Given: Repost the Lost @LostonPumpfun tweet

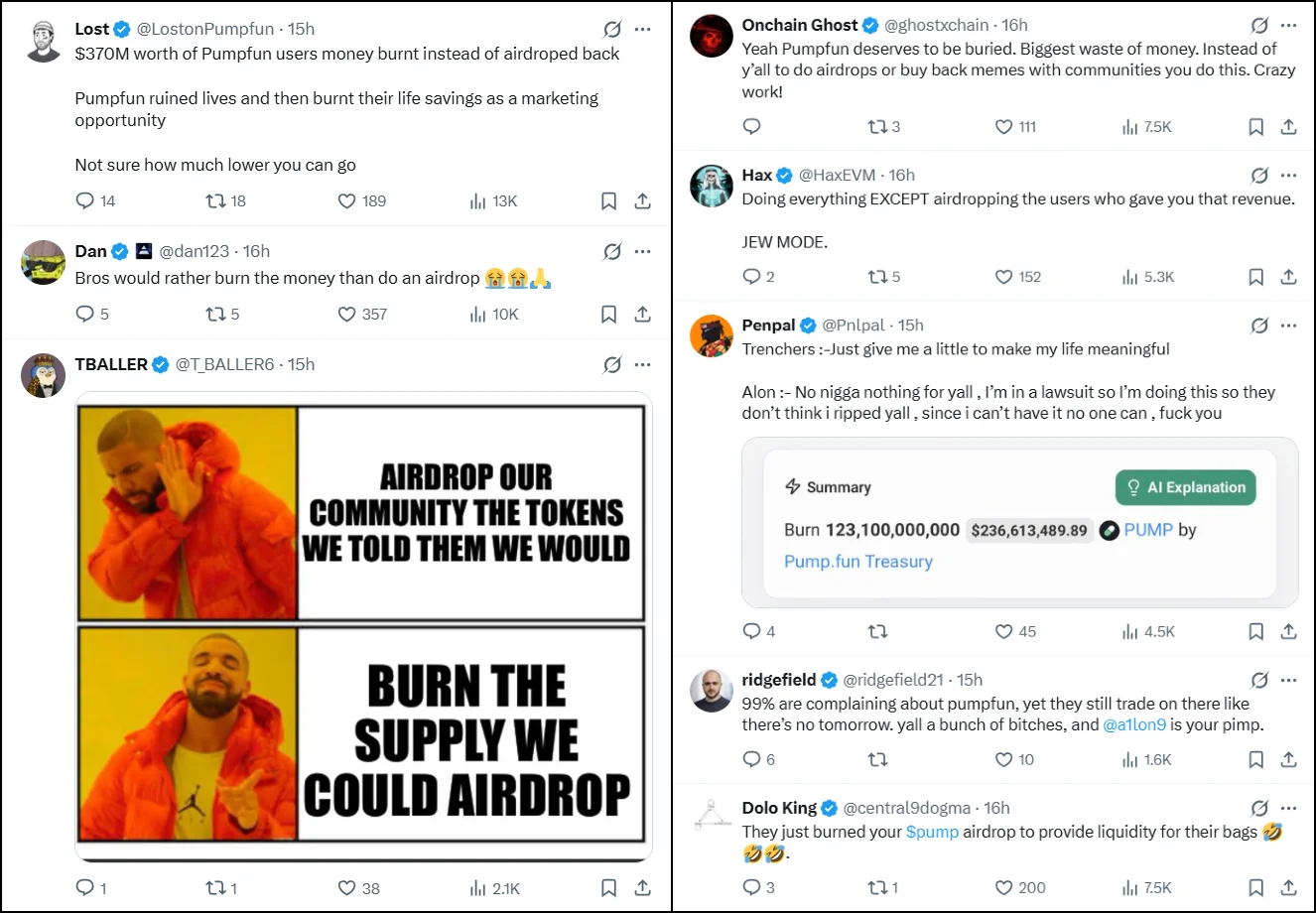Looking at the screenshot, I should click(x=215, y=200).
